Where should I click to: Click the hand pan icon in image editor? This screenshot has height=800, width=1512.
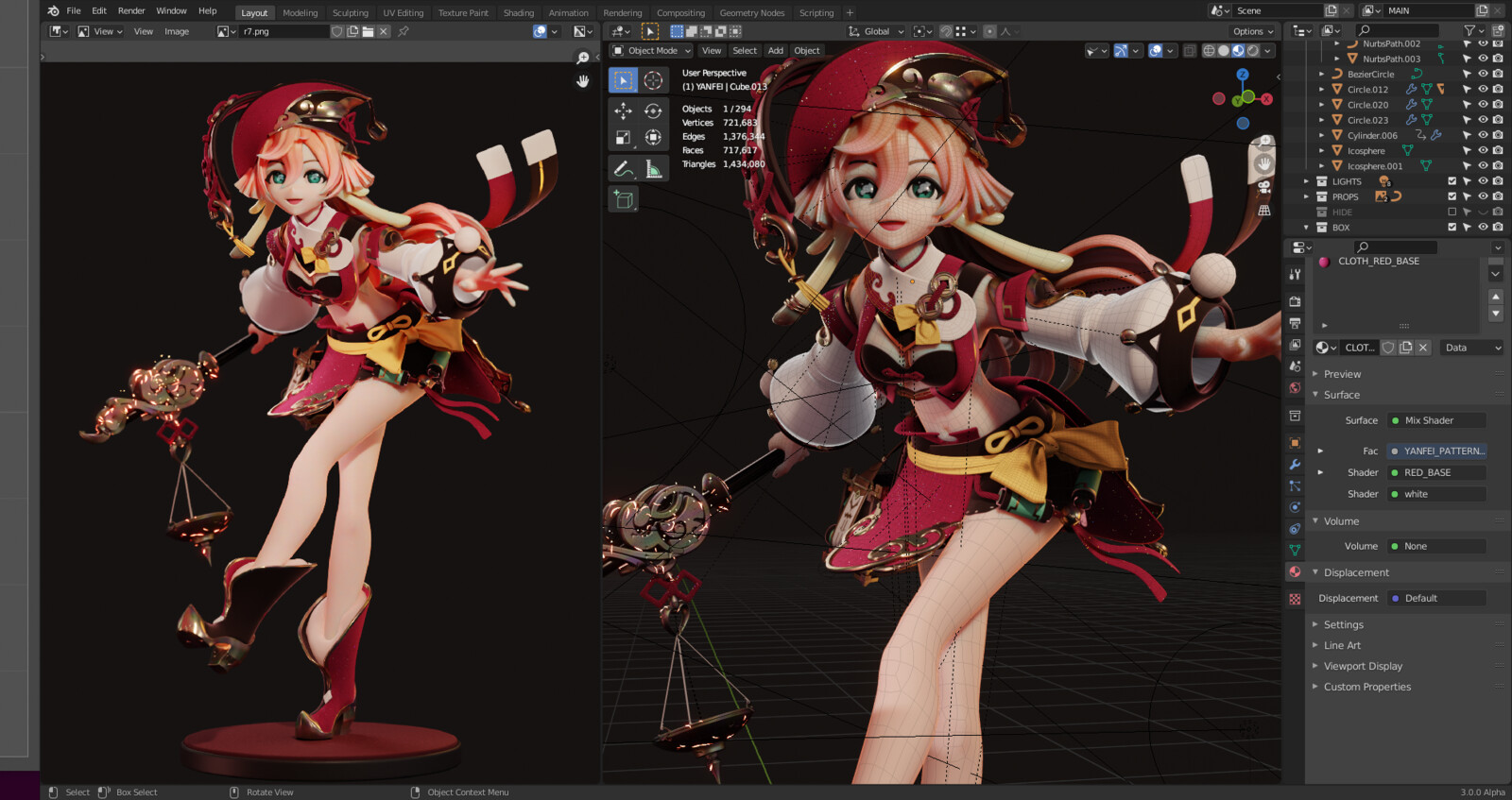point(583,80)
